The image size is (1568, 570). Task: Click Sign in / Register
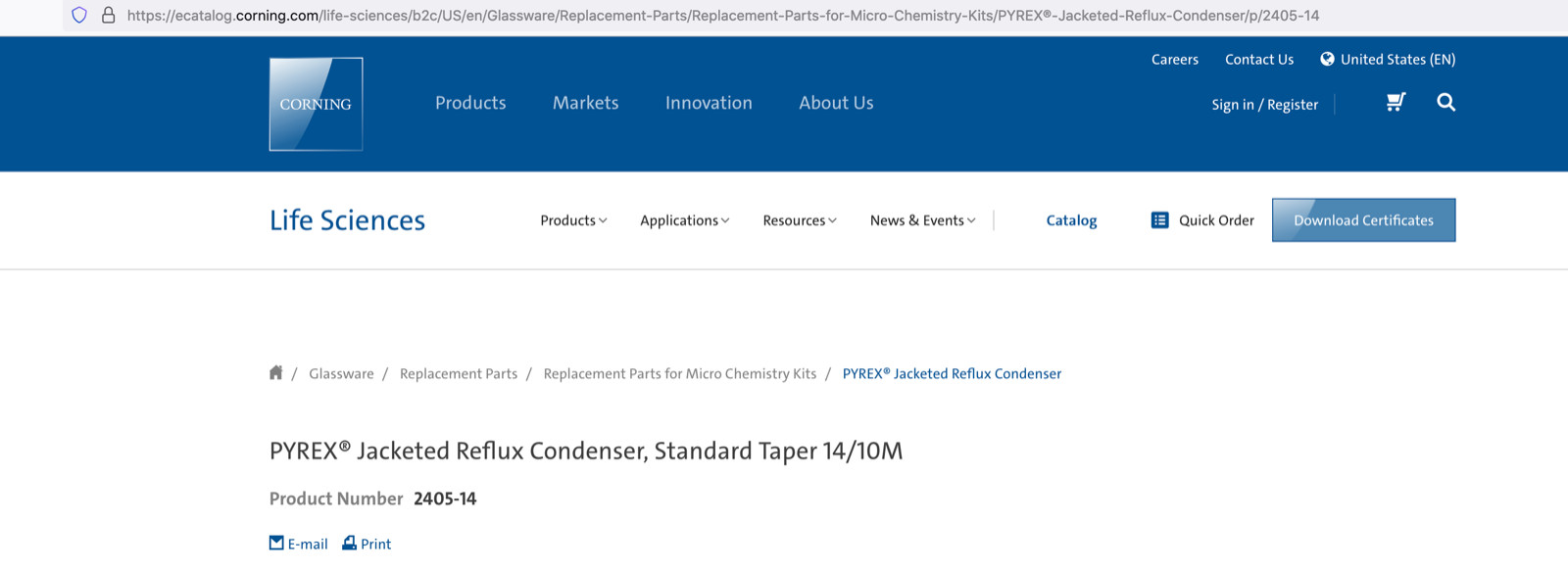pos(1264,105)
